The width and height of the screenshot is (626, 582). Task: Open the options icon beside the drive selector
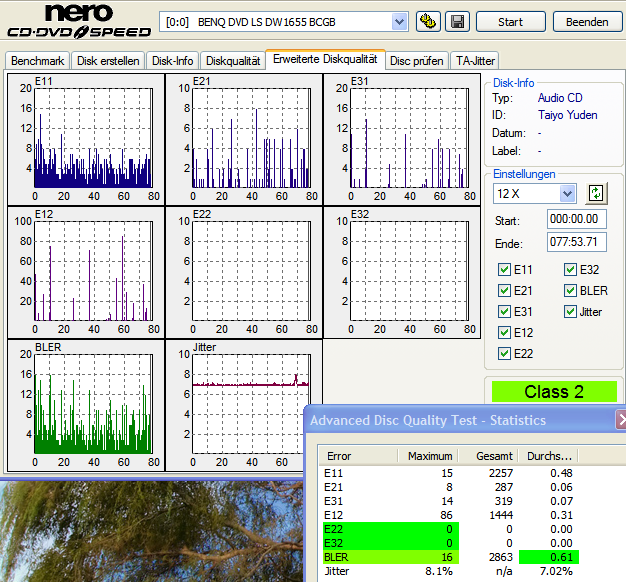pyautogui.click(x=429, y=21)
